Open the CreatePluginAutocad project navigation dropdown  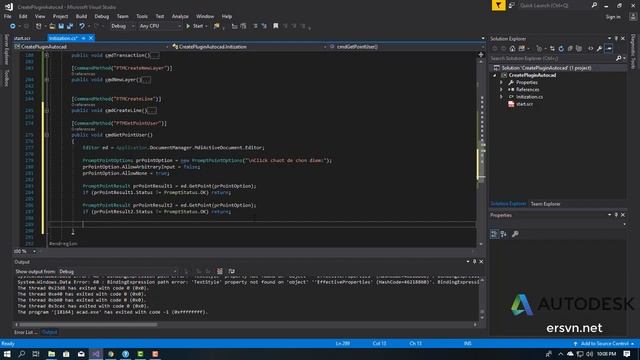click(x=91, y=47)
